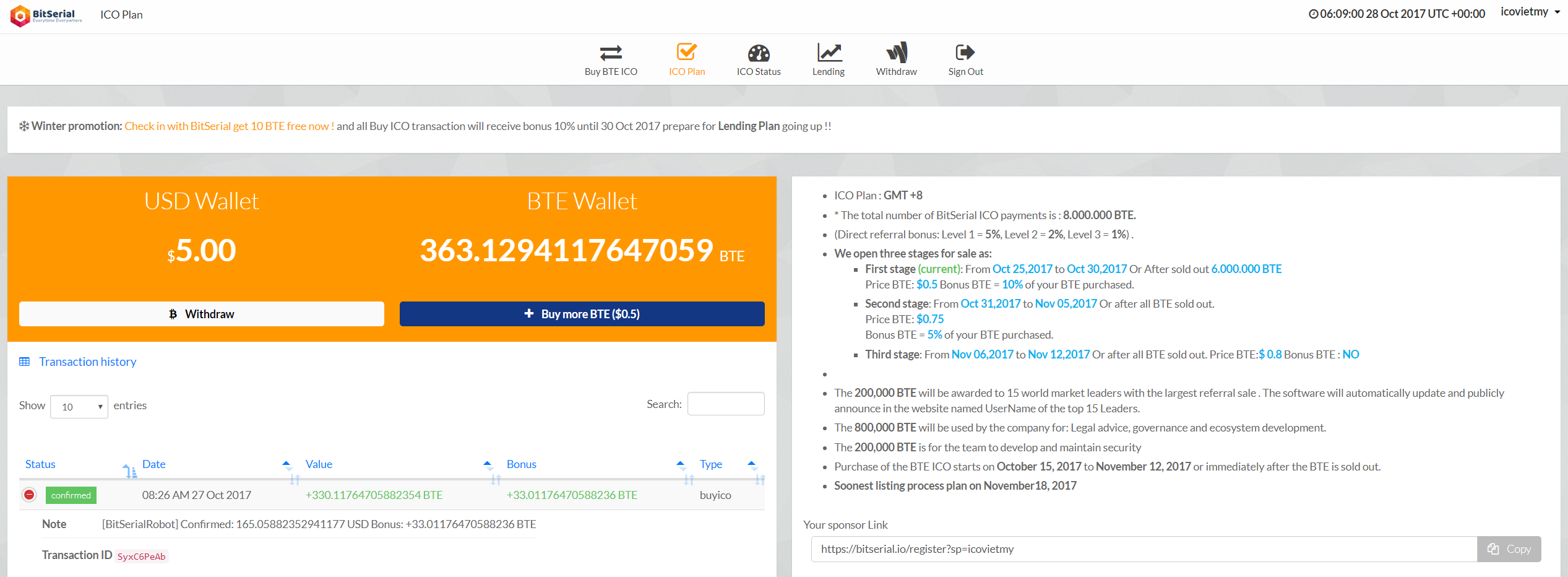Screen dimensions: 1568x577
Task: Open the ICO Status dashboard icon
Action: point(759,53)
